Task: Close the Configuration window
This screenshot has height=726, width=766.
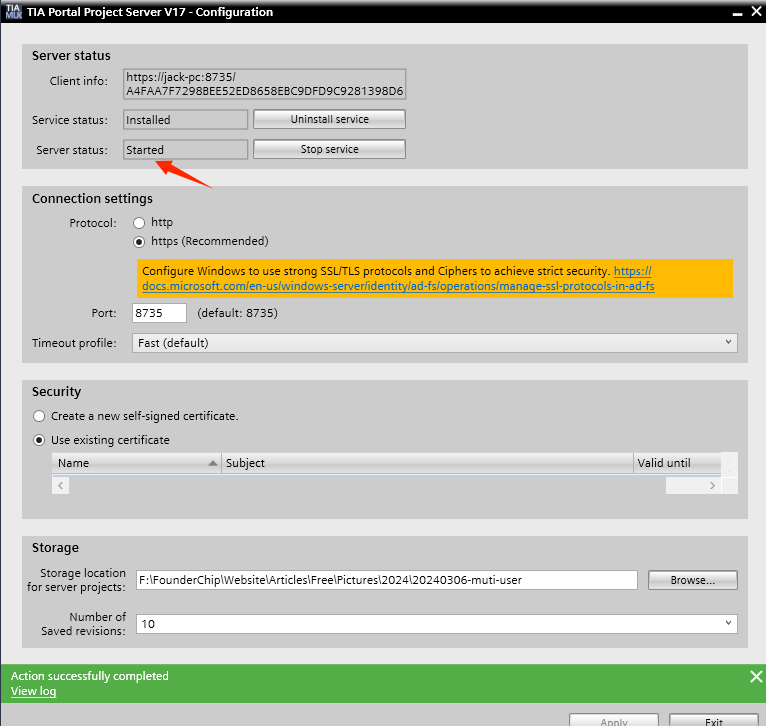Action: click(756, 11)
